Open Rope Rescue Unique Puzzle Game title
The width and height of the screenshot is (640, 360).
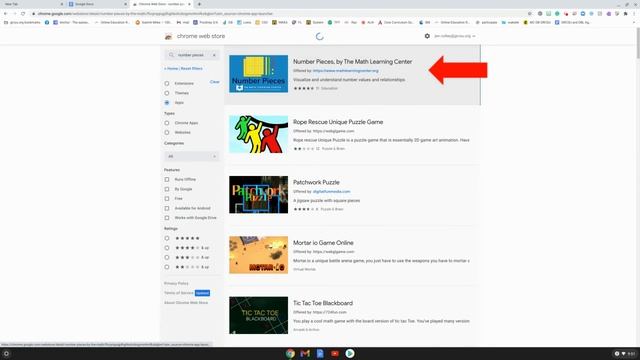click(x=338, y=122)
